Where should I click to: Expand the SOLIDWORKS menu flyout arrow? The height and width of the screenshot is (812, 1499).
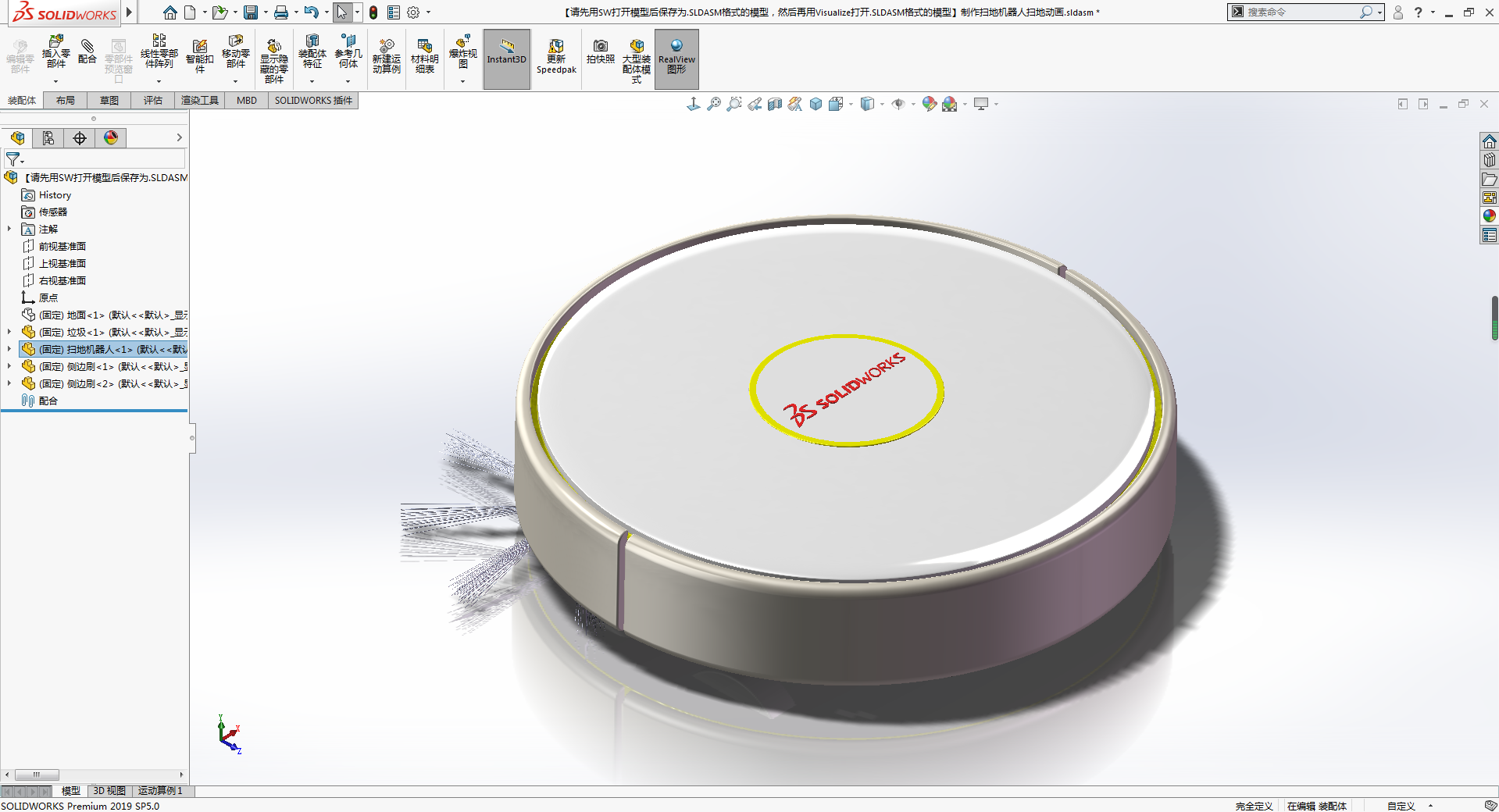pos(130,12)
